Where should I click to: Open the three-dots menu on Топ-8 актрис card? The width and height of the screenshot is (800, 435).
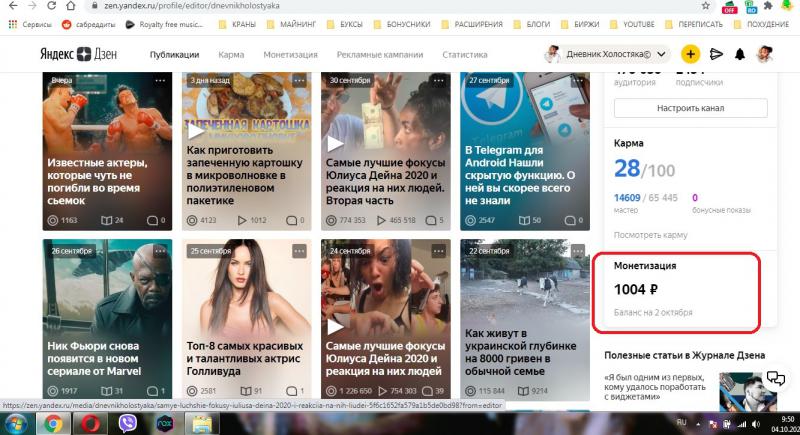(299, 251)
